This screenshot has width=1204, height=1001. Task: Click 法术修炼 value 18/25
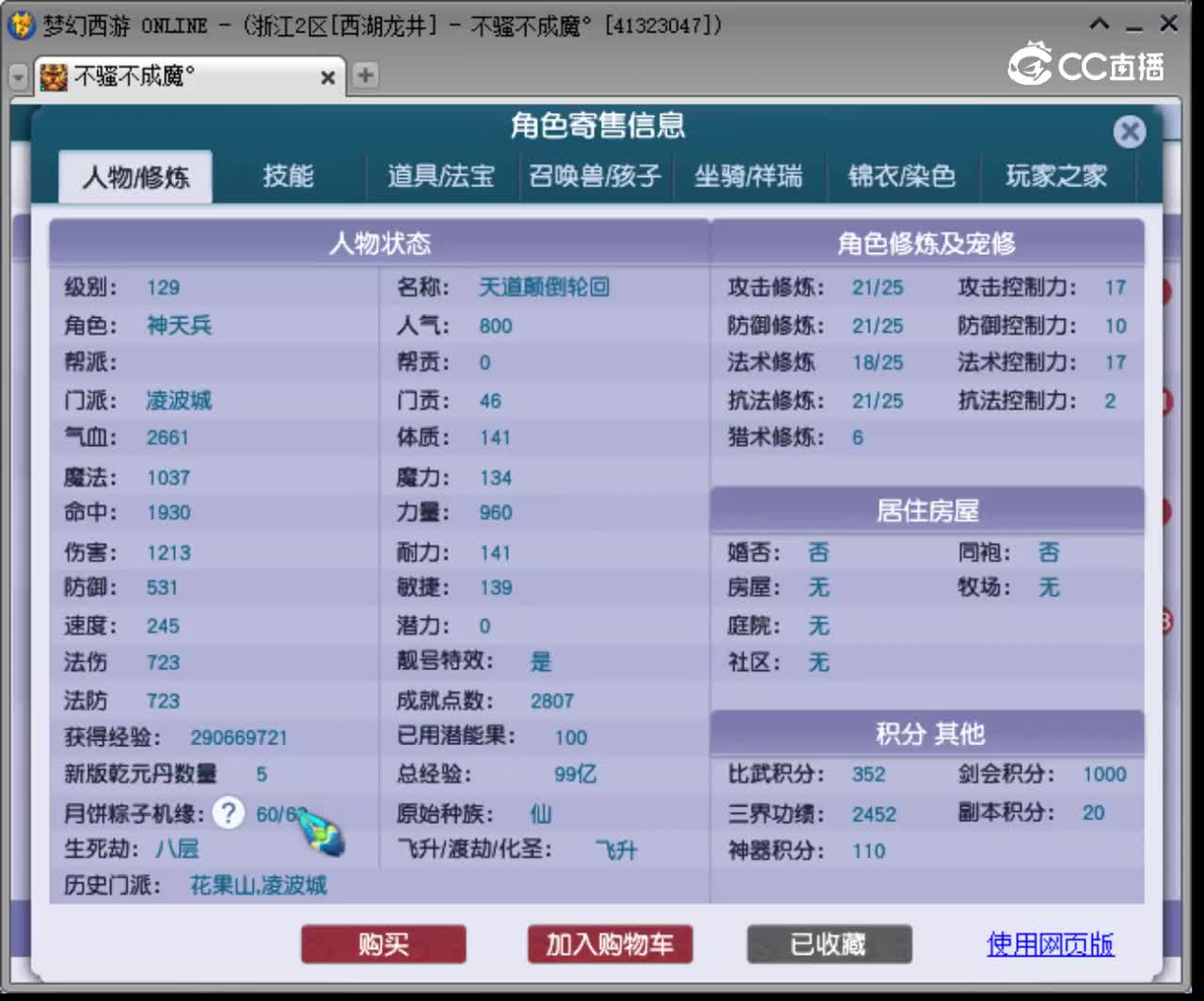(878, 363)
